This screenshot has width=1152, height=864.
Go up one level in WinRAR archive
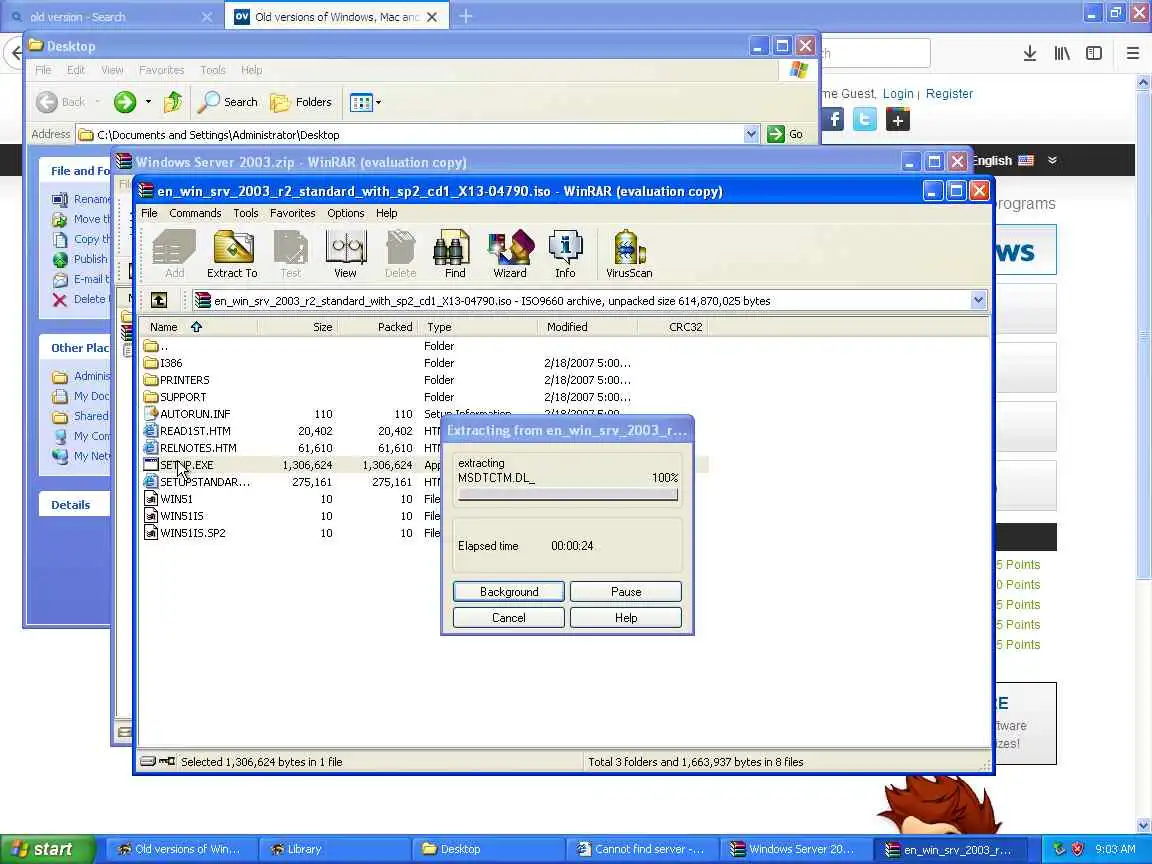point(159,300)
